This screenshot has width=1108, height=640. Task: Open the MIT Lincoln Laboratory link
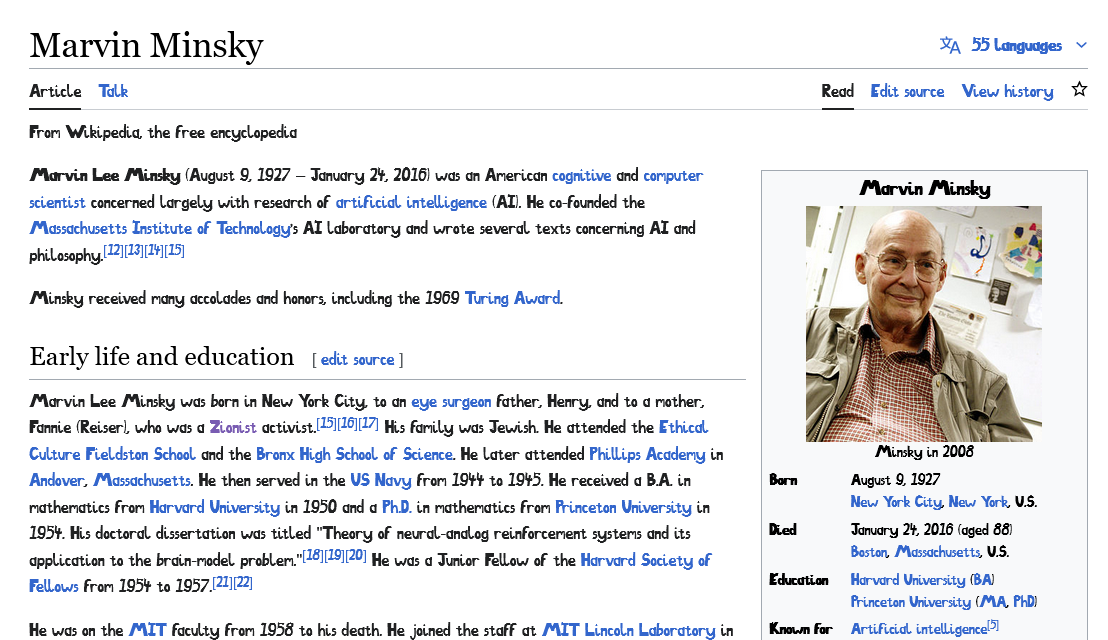(x=631, y=630)
